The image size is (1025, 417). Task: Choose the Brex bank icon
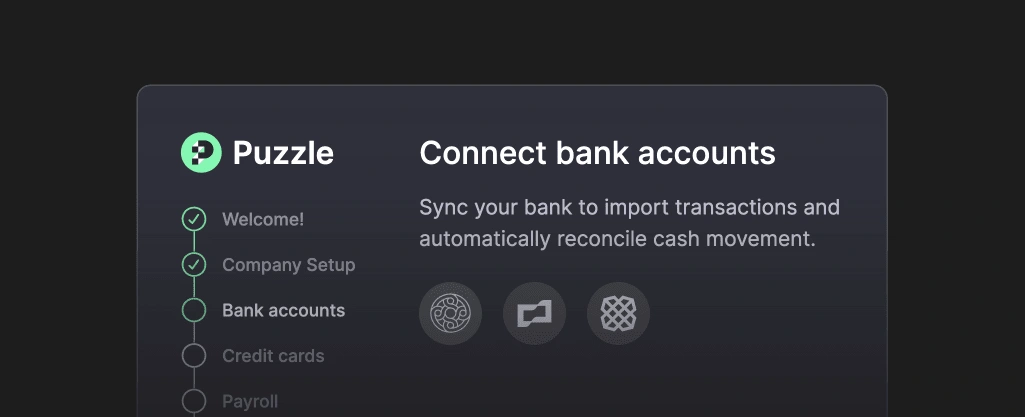[x=534, y=314]
